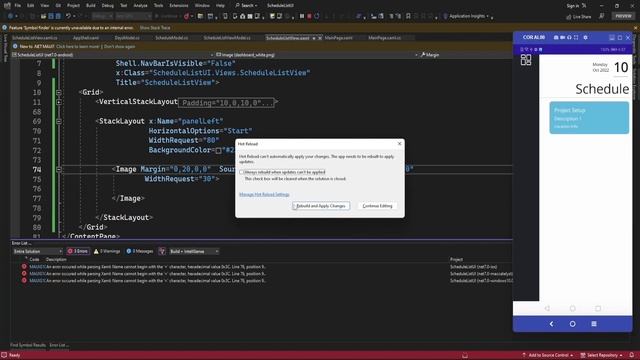Collapse the StackLayout element on line 69
Image resolution: width=640 pixels, height=360 pixels.
[59, 122]
